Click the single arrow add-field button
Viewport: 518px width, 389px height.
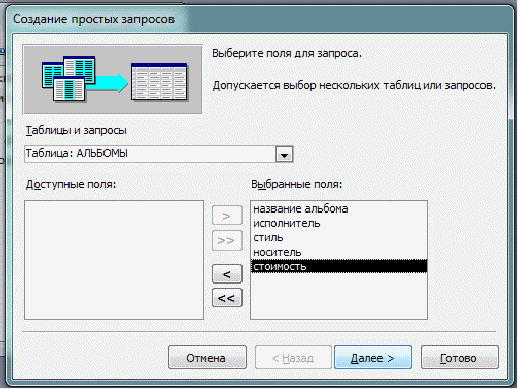(x=227, y=216)
